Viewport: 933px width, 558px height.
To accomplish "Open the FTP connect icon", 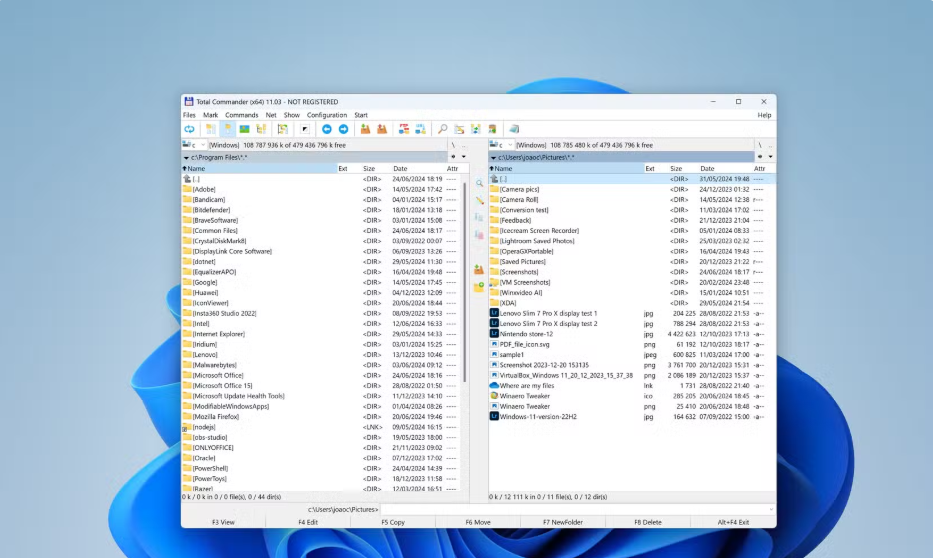I will [x=404, y=129].
